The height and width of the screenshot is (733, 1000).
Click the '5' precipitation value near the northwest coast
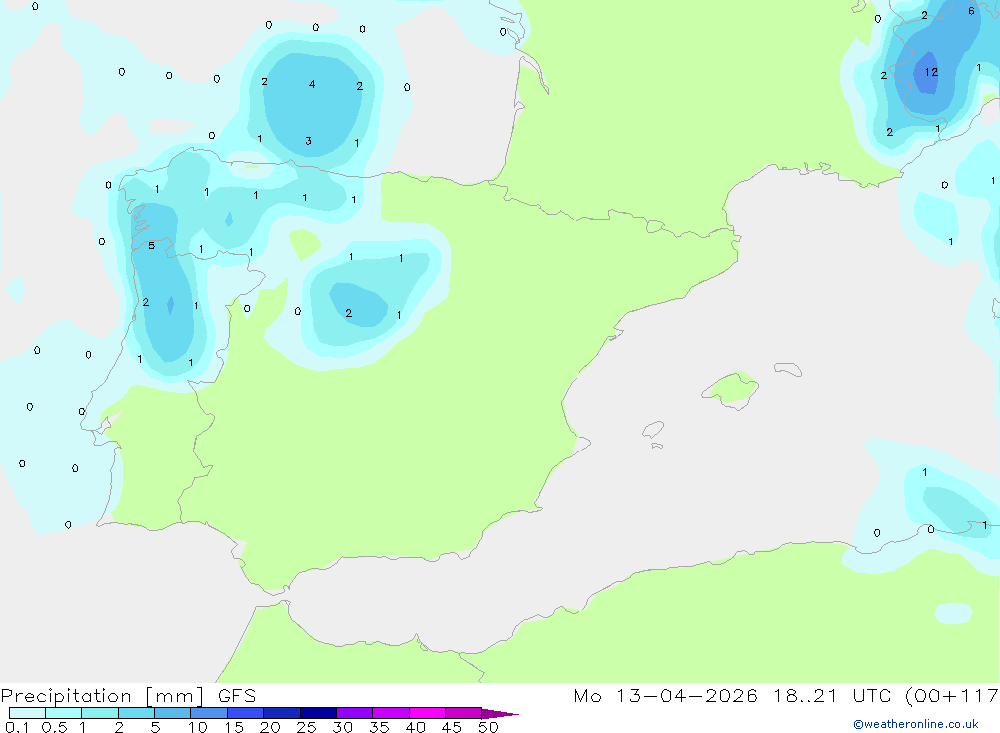(x=151, y=246)
